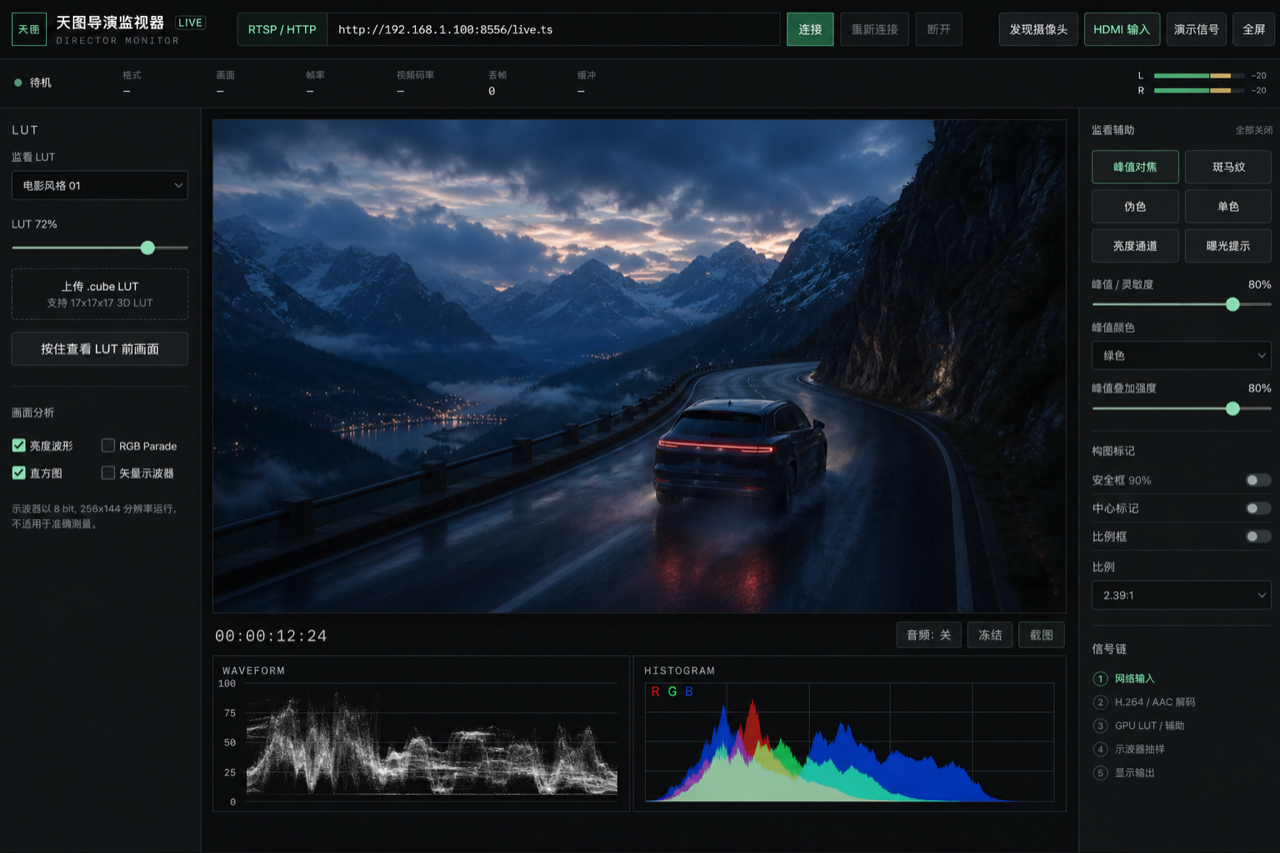Click the green LIVE badge
The image size is (1280, 853).
click(190, 22)
